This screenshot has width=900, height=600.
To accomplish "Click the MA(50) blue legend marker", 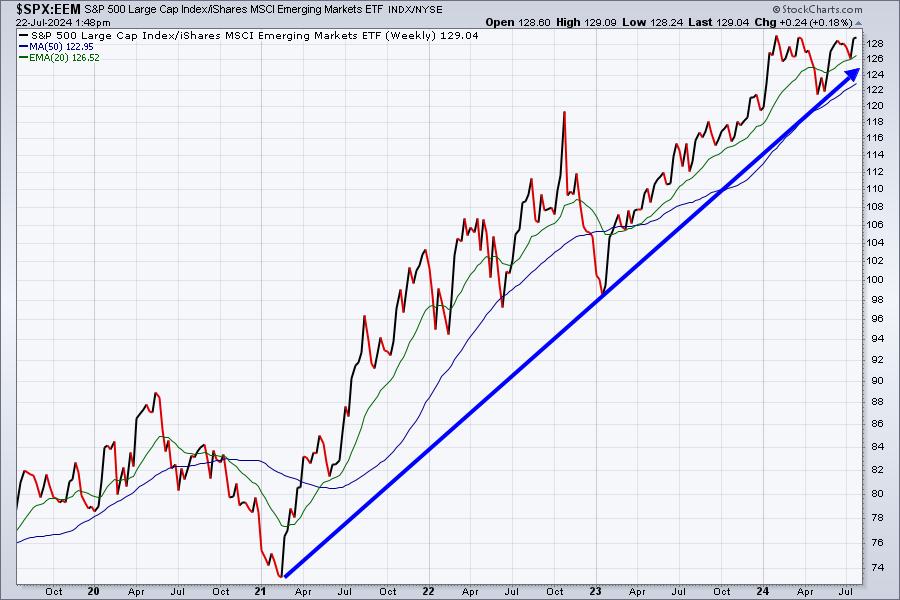I will (23, 47).
